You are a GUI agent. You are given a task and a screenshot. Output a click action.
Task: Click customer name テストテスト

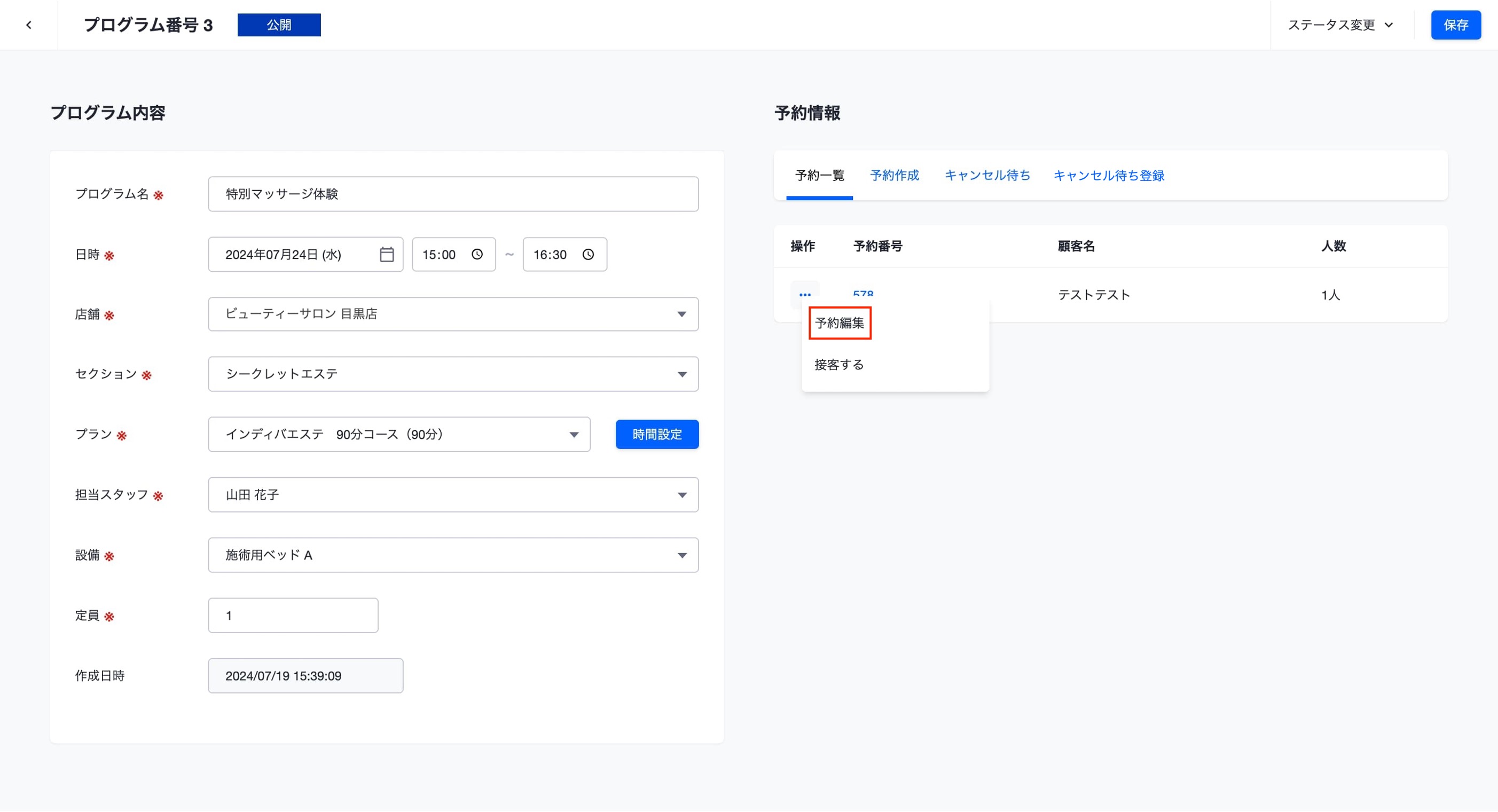1094,295
